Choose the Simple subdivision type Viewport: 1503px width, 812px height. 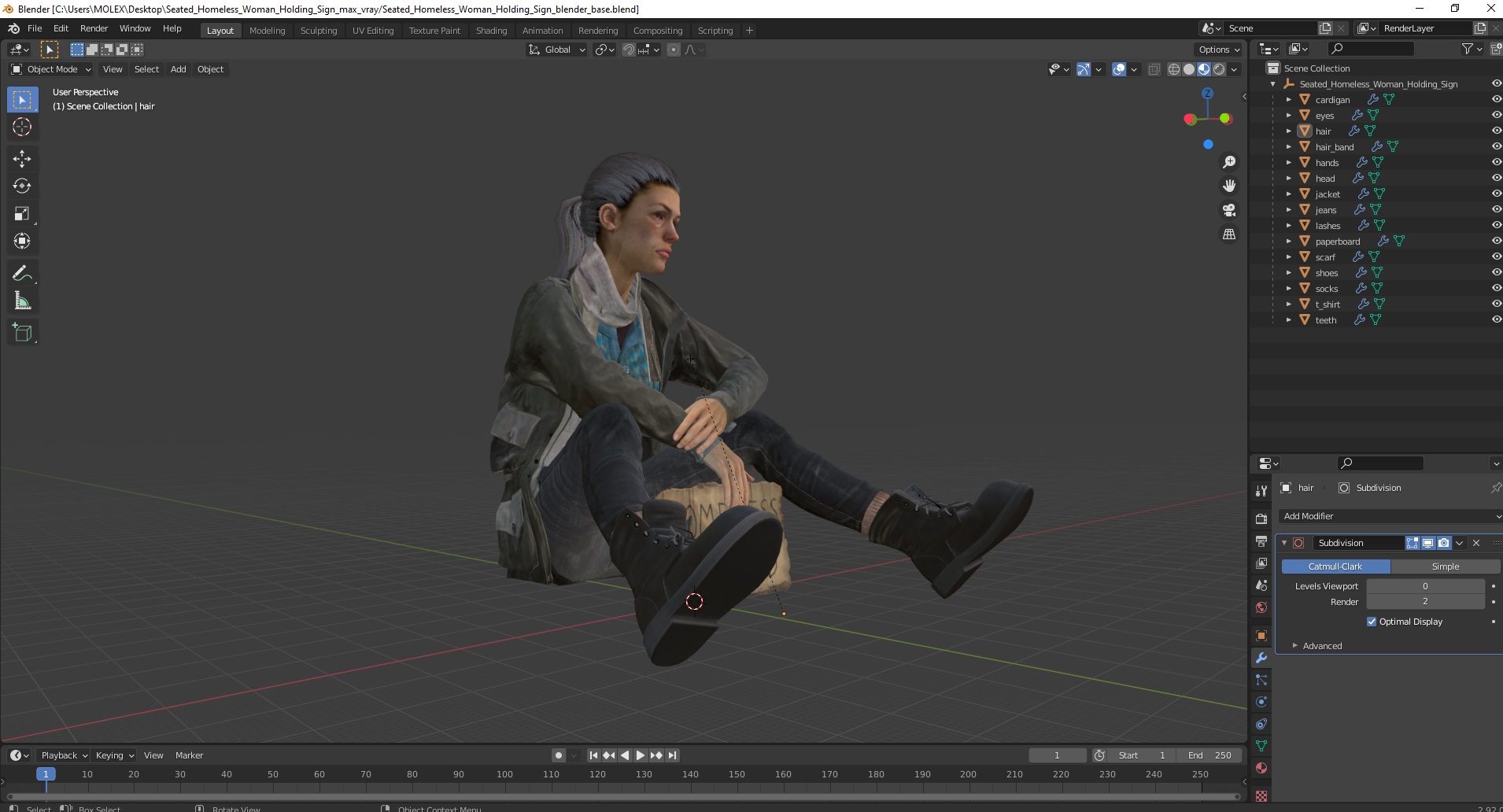click(1445, 567)
